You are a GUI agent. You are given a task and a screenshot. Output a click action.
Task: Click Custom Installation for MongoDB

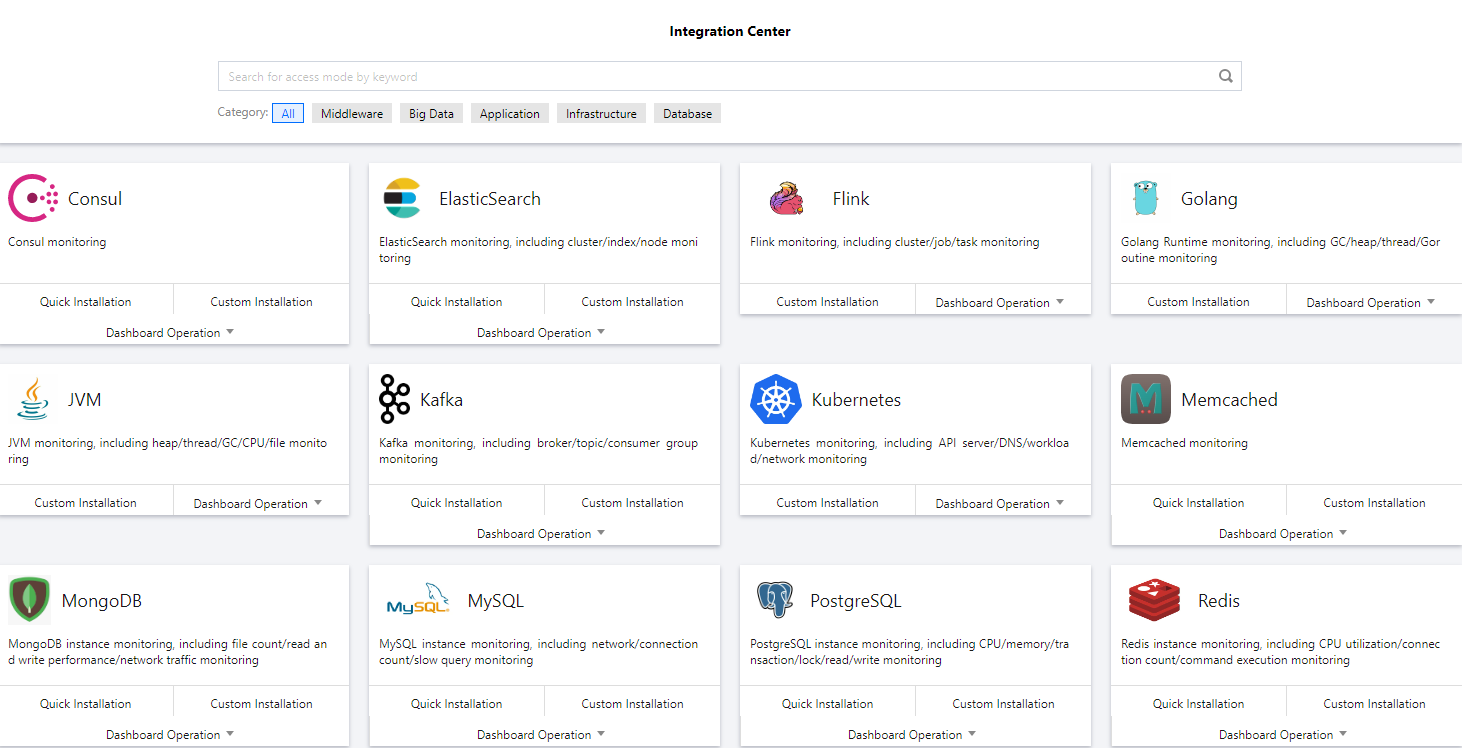point(262,703)
